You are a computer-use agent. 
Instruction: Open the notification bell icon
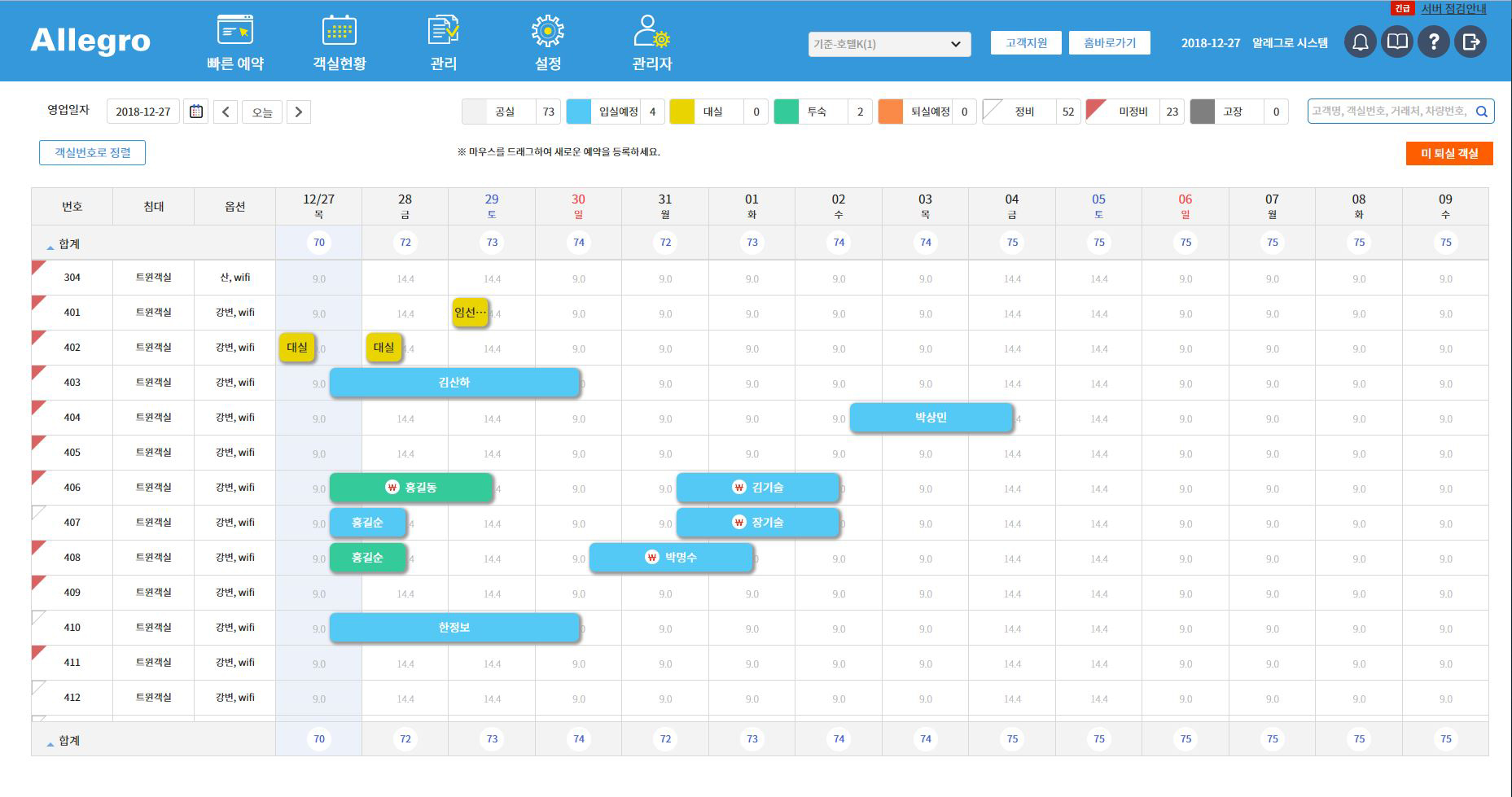[x=1360, y=42]
